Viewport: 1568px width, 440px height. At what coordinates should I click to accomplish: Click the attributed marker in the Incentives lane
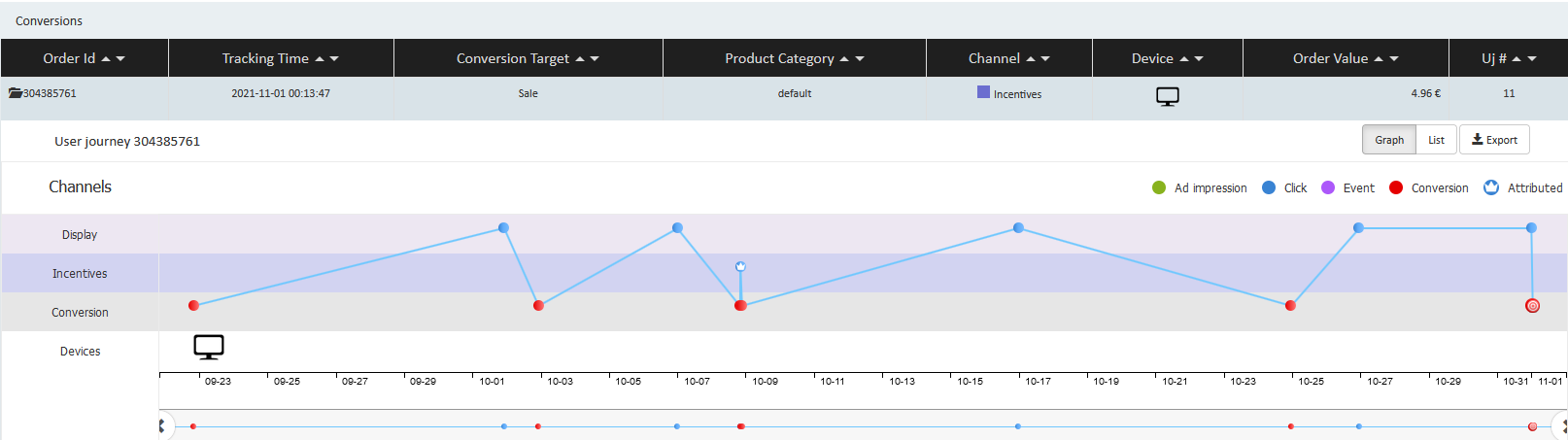[740, 266]
